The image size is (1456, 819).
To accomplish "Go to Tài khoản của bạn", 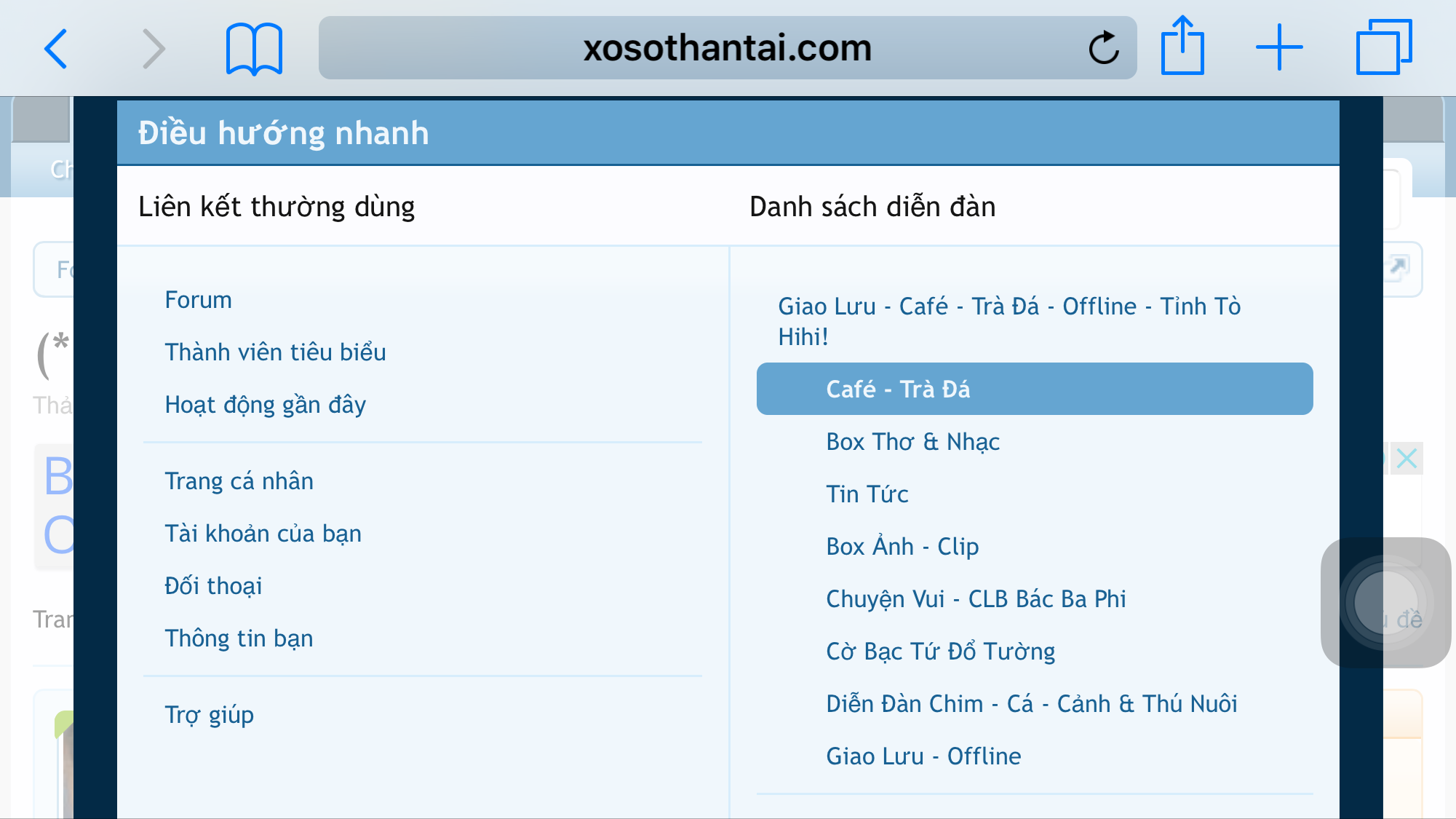I will click(x=263, y=534).
